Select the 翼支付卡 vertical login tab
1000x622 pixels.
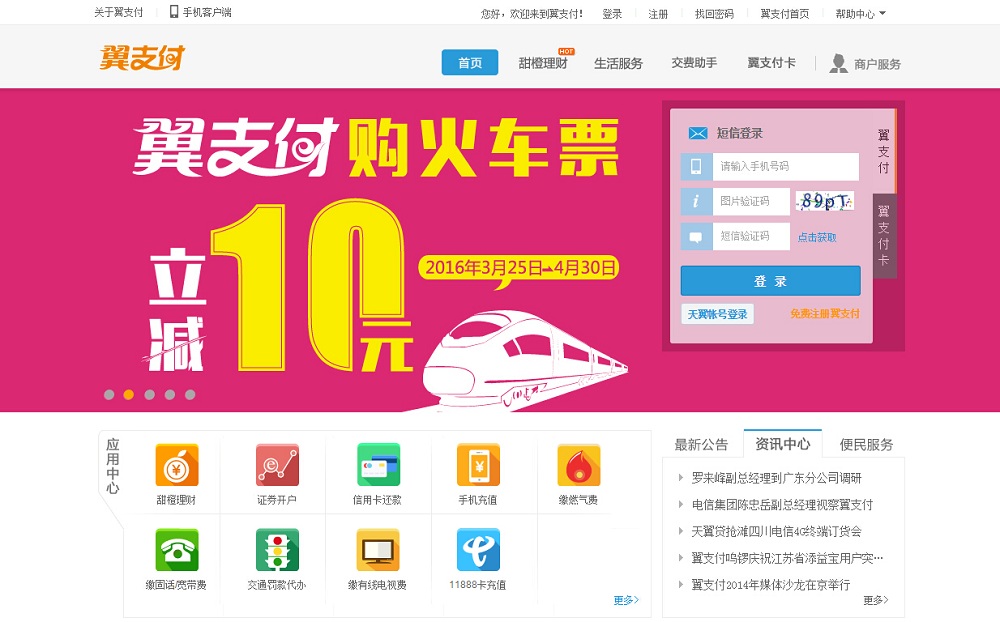coord(884,235)
